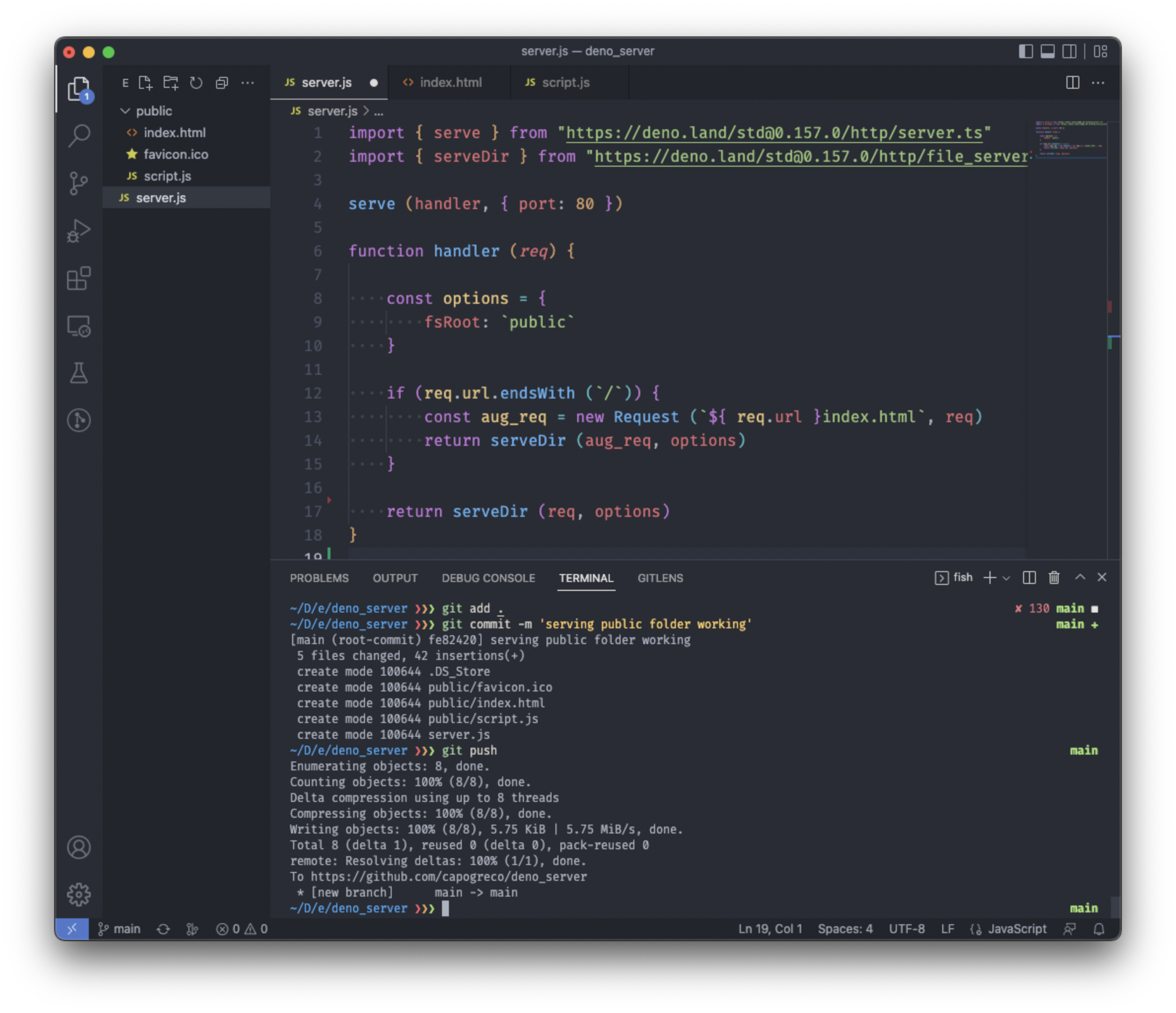
Task: Create a new file in Explorer
Action: 146,83
